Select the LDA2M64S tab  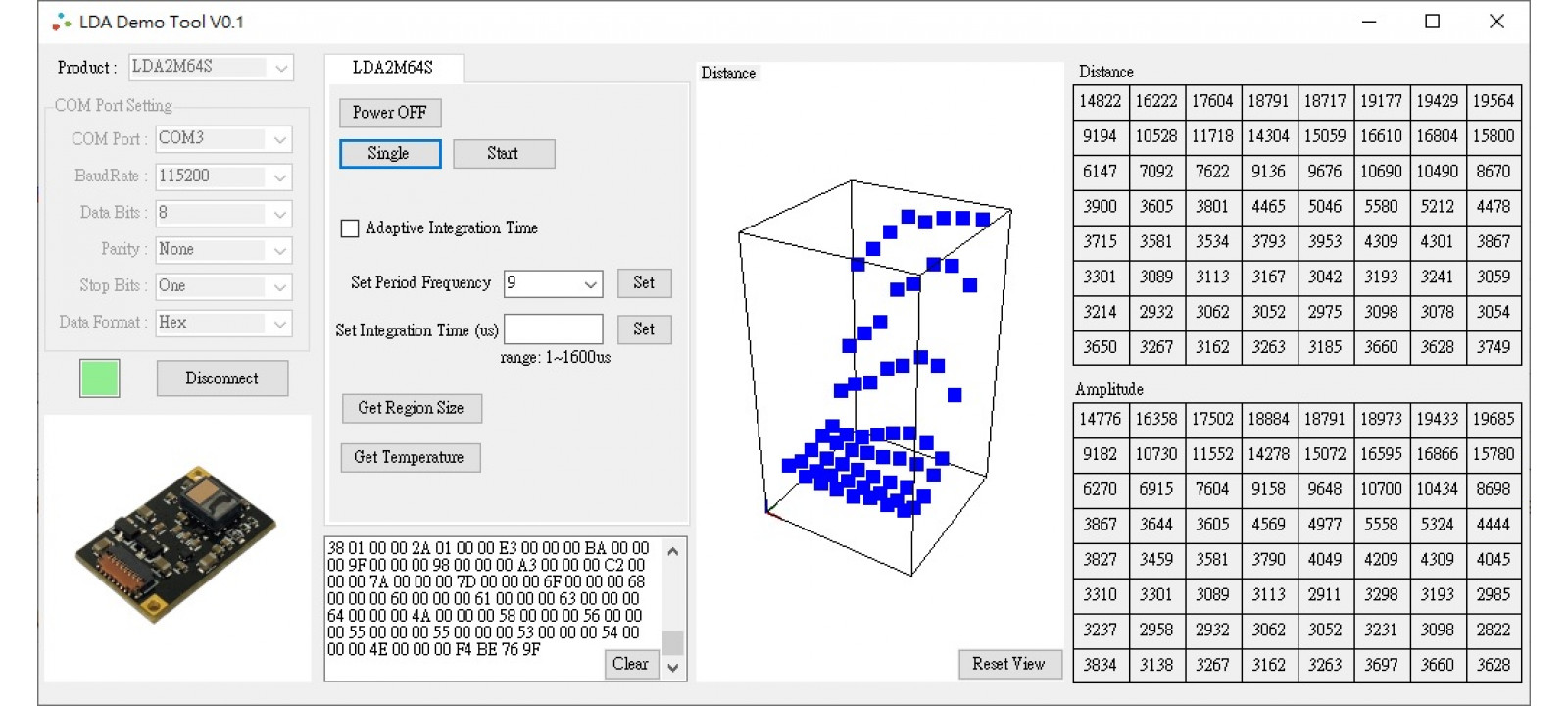click(x=393, y=68)
